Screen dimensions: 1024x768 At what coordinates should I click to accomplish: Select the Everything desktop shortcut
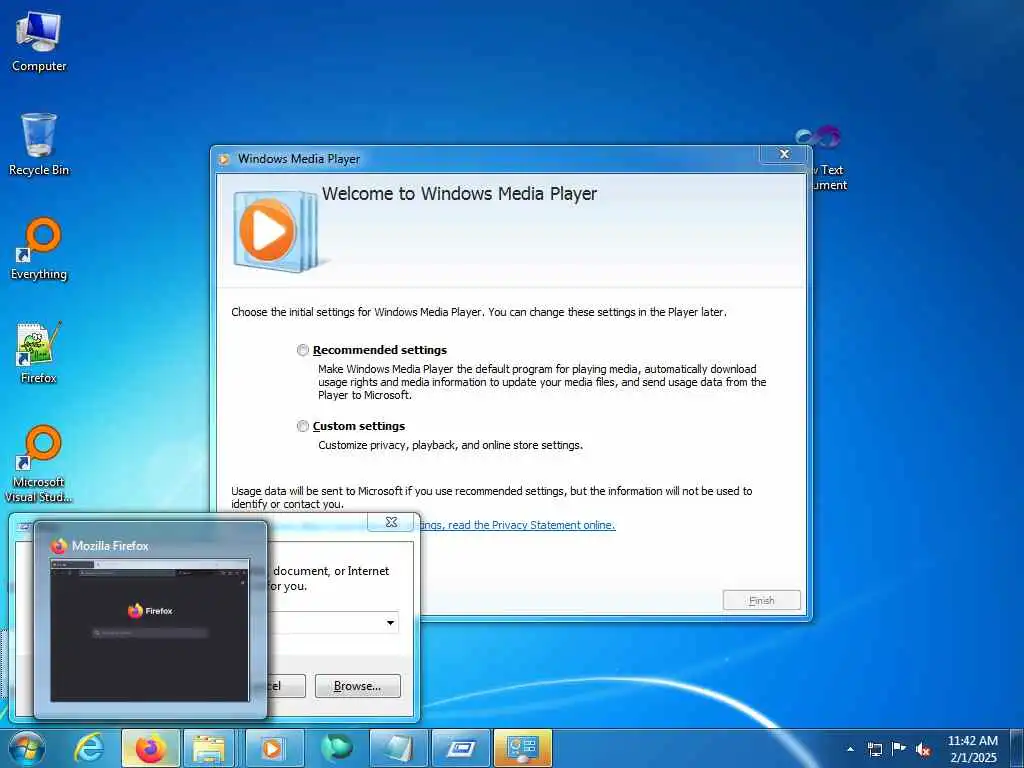39,249
